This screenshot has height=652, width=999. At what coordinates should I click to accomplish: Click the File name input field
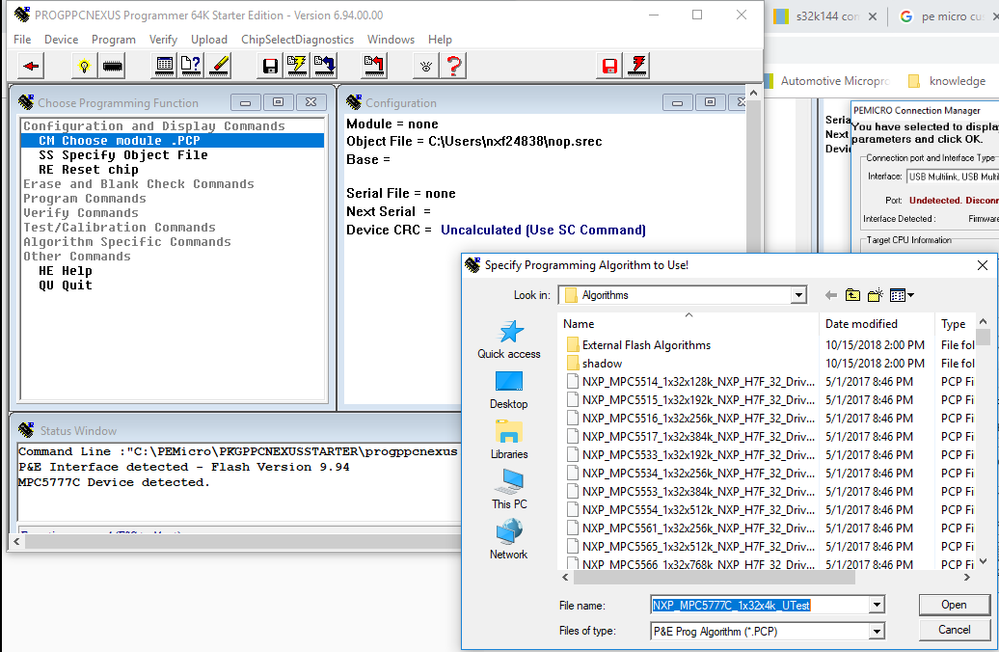pyautogui.click(x=760, y=605)
